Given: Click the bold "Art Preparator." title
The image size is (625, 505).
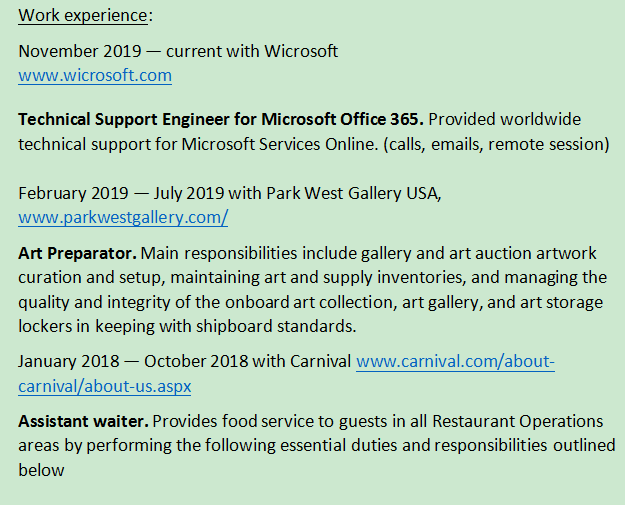Looking at the screenshot, I should 75,252.
